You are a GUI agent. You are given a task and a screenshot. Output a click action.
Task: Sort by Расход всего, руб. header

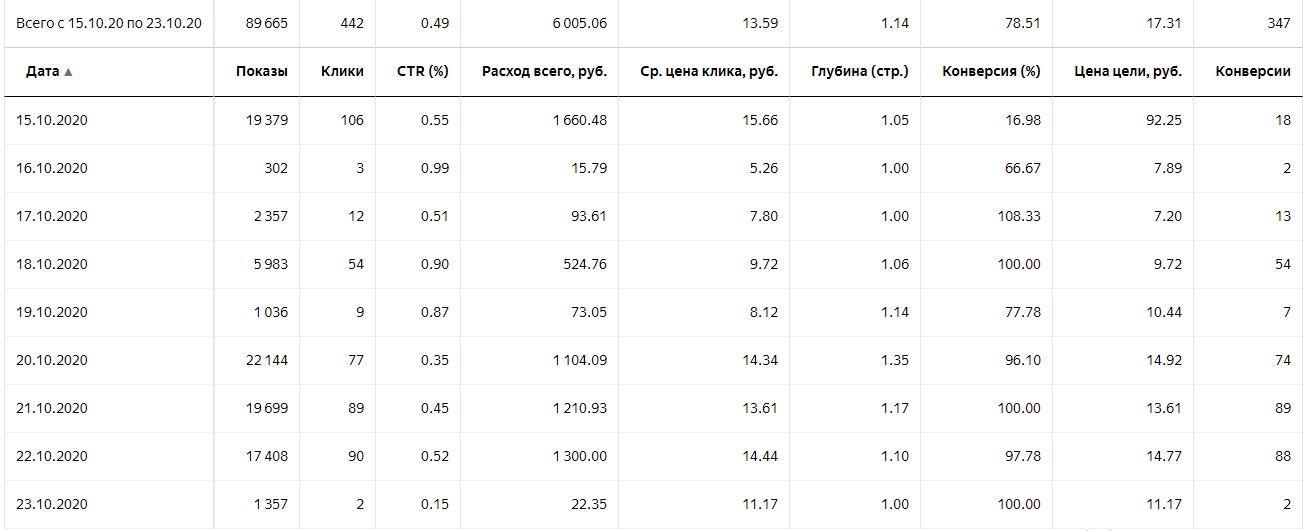(543, 72)
